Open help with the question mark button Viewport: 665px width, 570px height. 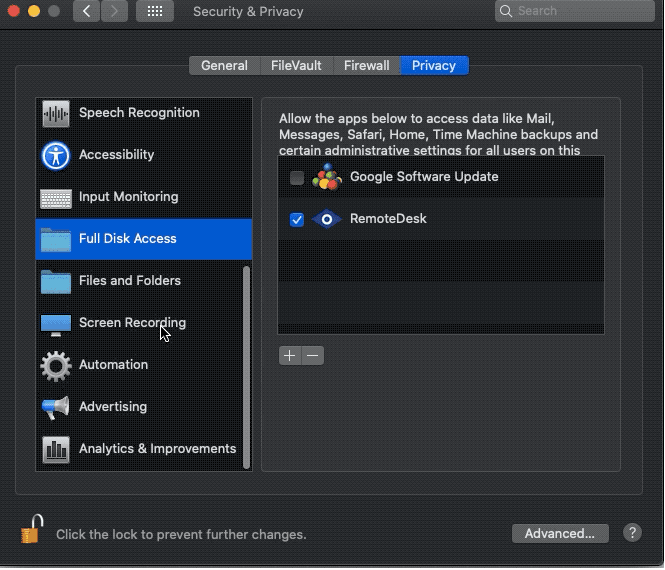click(632, 533)
